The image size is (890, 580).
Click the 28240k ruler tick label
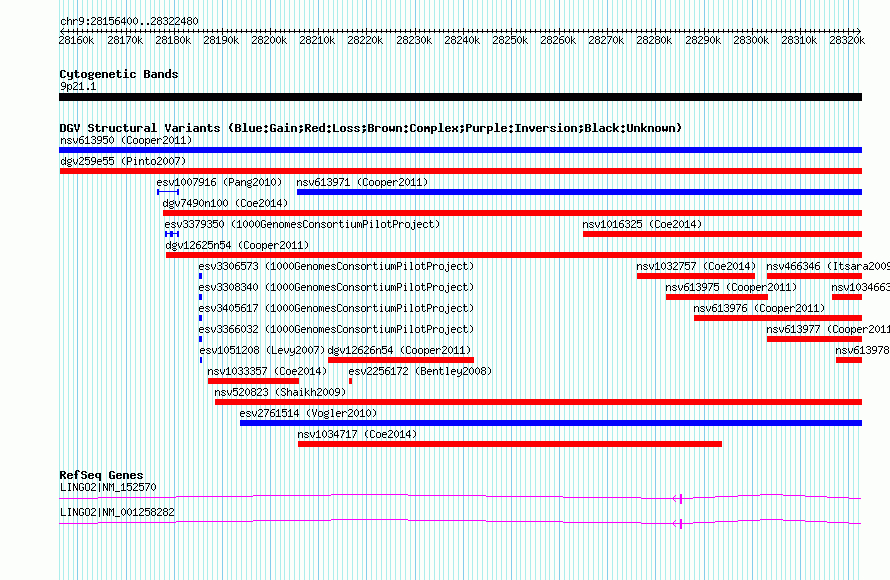coord(462,40)
